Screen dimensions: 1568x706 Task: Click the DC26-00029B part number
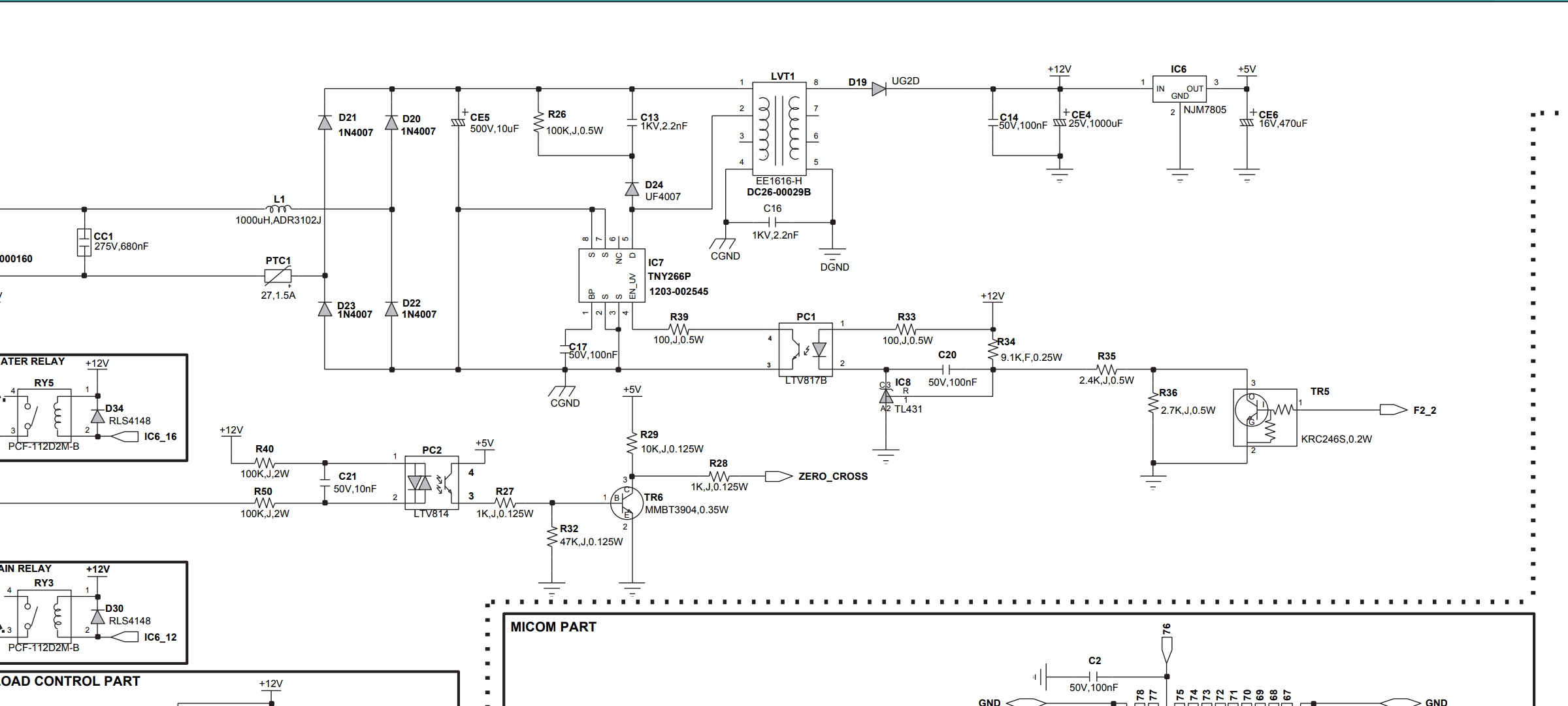(779, 192)
